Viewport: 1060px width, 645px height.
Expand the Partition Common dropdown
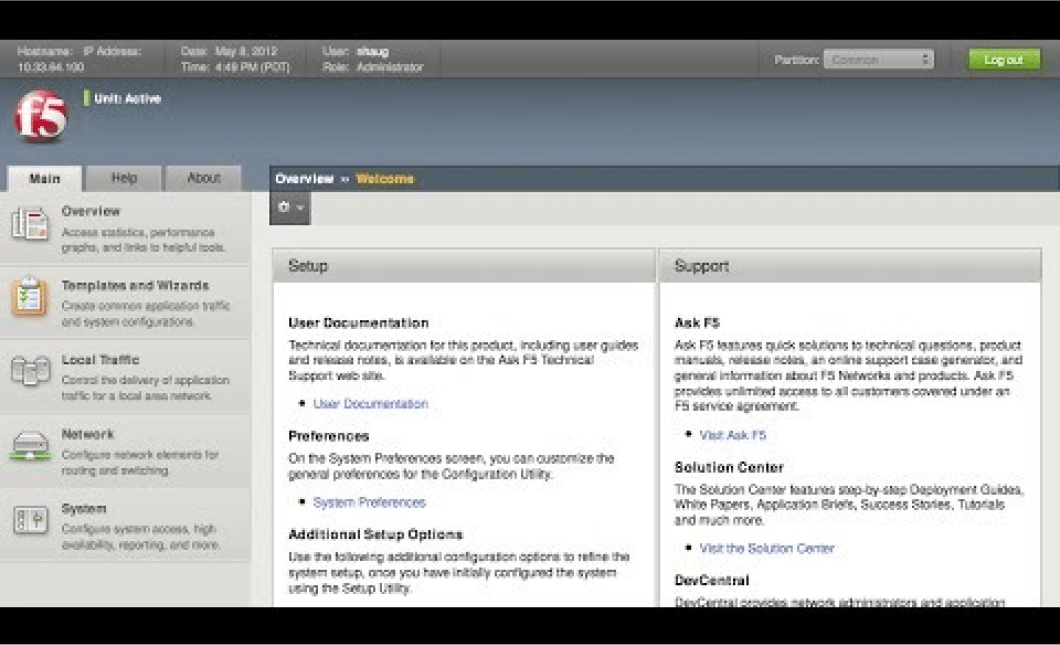[879, 59]
